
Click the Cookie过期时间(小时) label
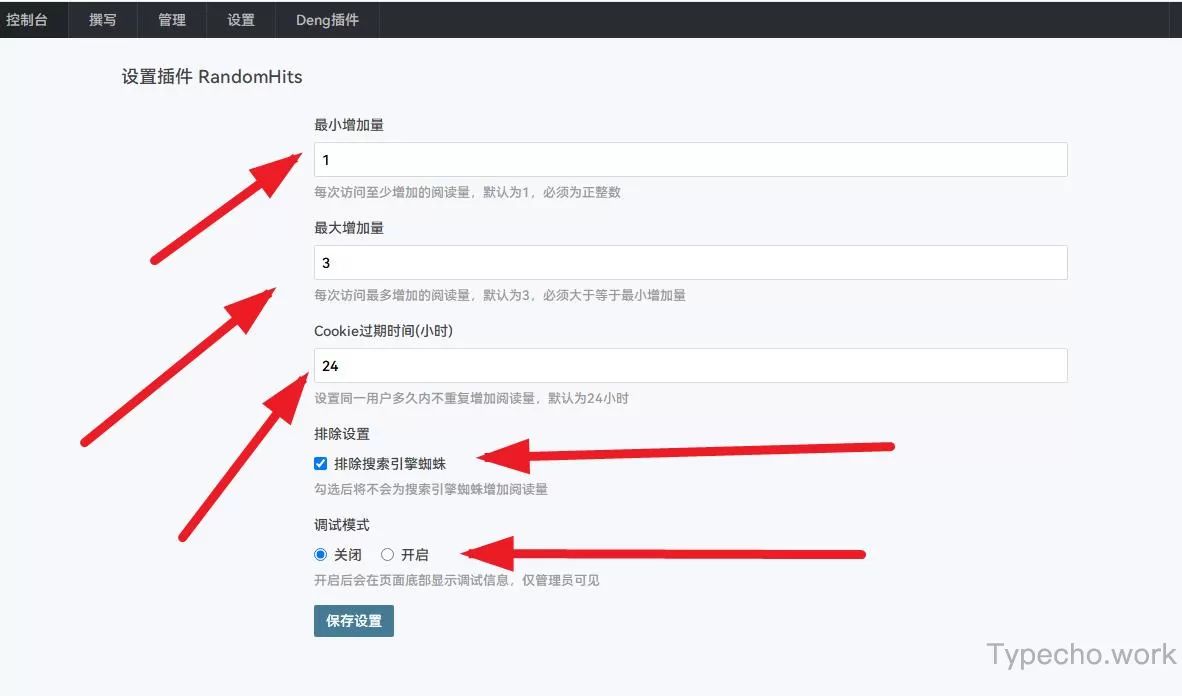coord(383,331)
